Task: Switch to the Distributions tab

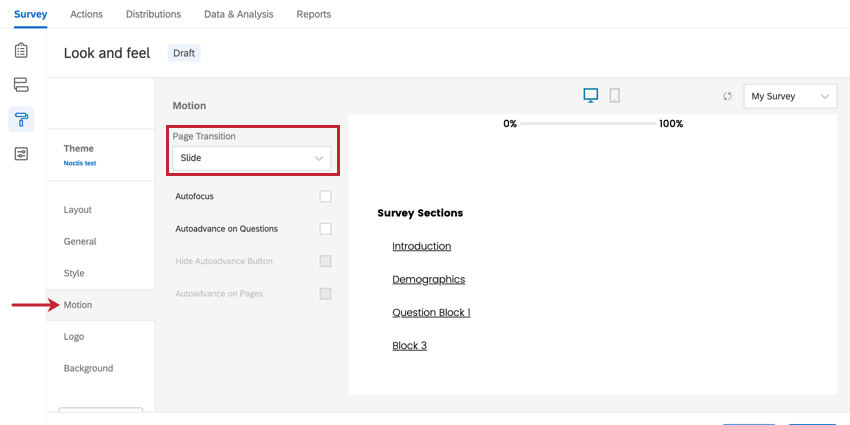Action: 153,14
